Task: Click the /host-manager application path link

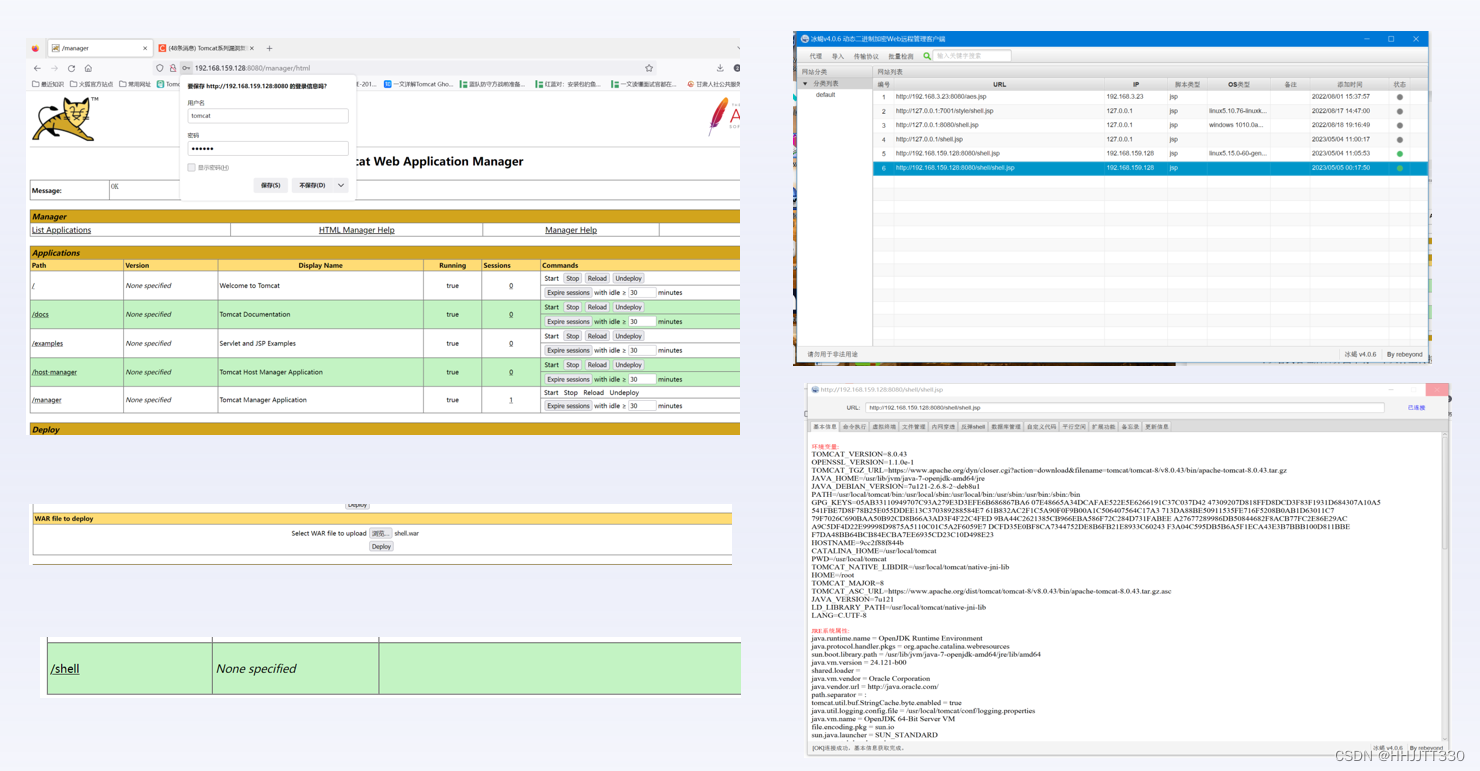Action: pos(54,372)
